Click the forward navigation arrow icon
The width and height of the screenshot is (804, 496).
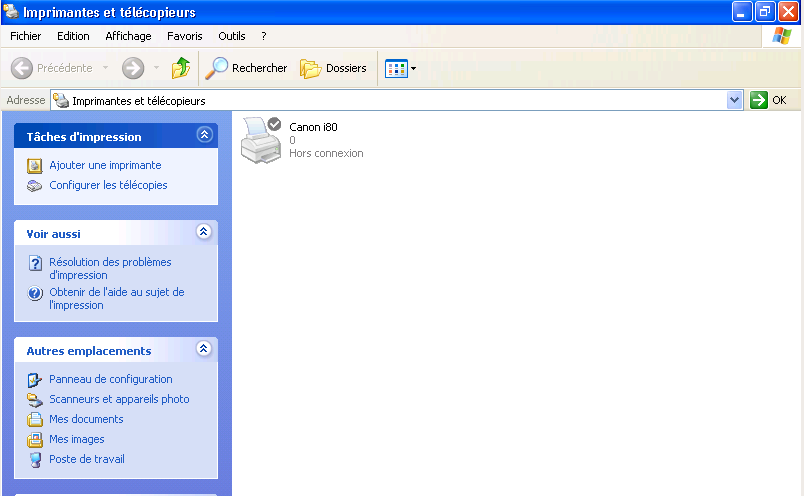[x=133, y=68]
